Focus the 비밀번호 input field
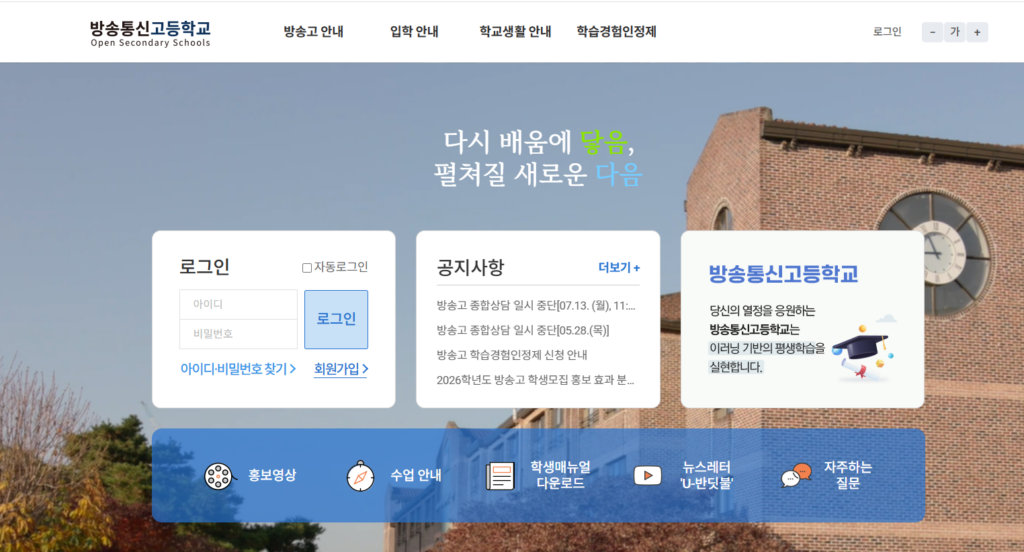Image resolution: width=1024 pixels, height=552 pixels. [238, 334]
